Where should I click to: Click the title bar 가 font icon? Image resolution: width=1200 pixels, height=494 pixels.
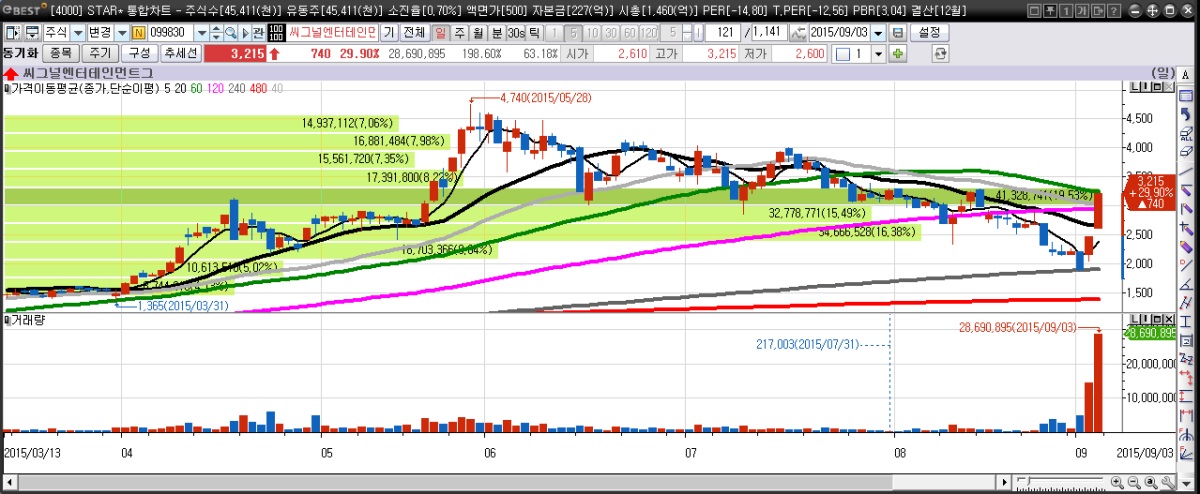[1082, 11]
